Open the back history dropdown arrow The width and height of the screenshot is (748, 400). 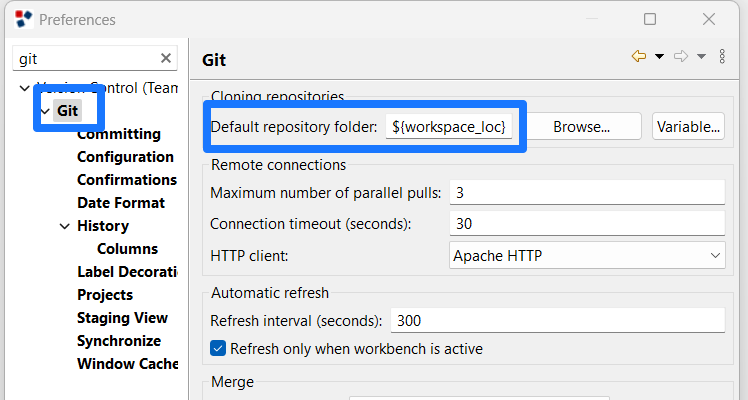click(659, 56)
